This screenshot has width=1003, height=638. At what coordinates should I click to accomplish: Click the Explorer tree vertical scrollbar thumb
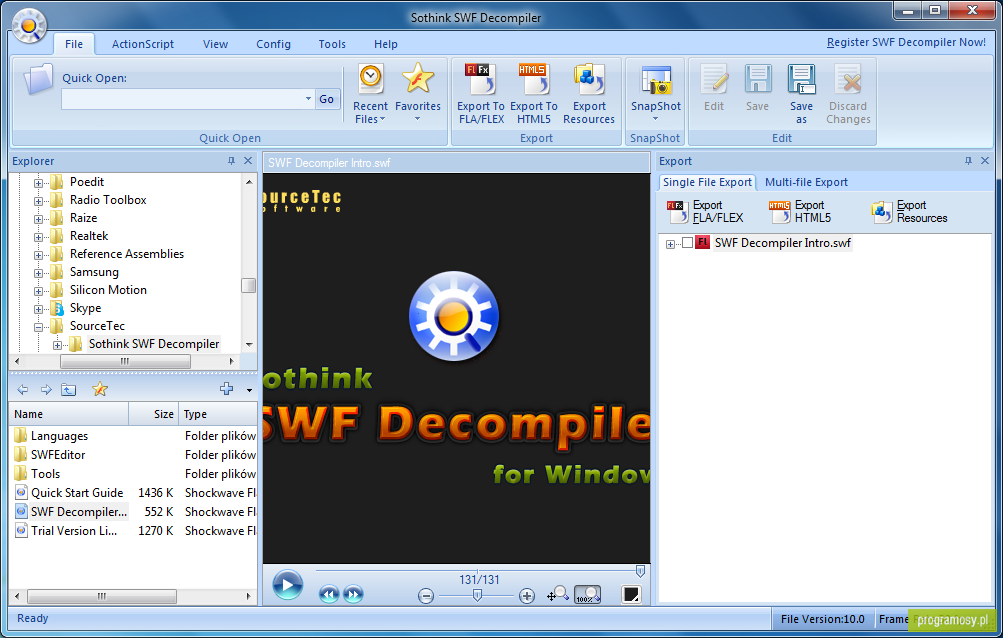pyautogui.click(x=249, y=285)
